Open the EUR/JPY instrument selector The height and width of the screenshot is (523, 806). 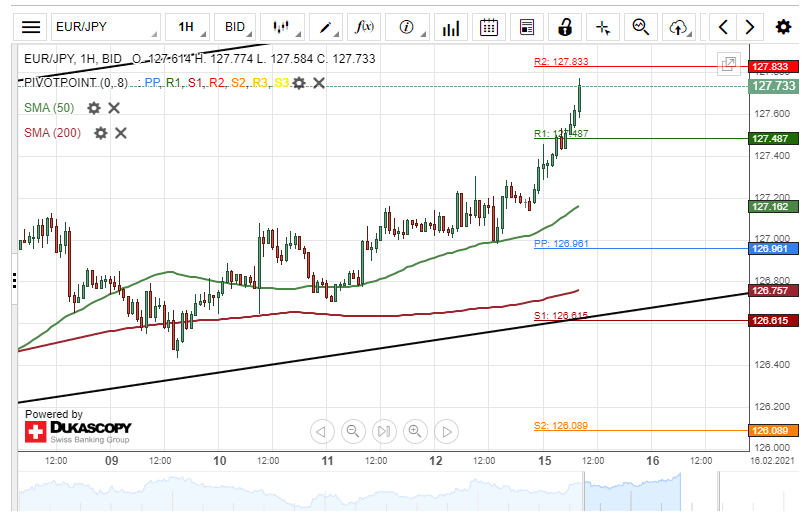coord(106,27)
